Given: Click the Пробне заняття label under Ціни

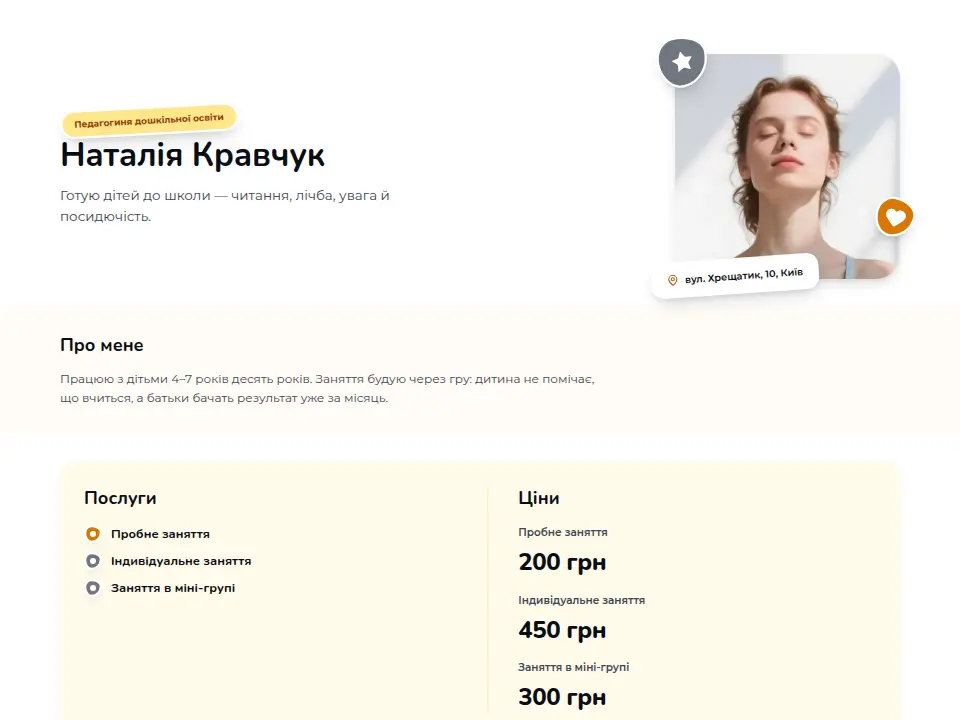Looking at the screenshot, I should click(x=563, y=532).
